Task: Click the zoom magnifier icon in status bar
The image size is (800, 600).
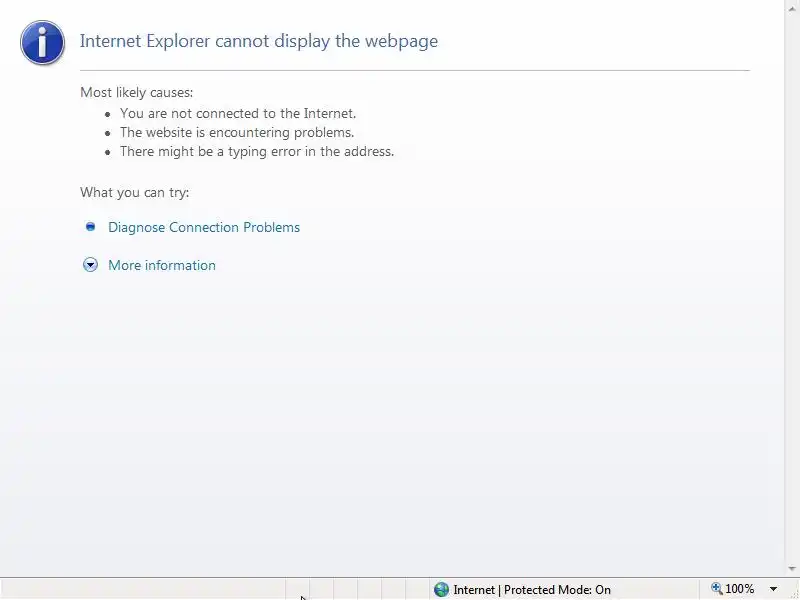Action: pos(716,589)
